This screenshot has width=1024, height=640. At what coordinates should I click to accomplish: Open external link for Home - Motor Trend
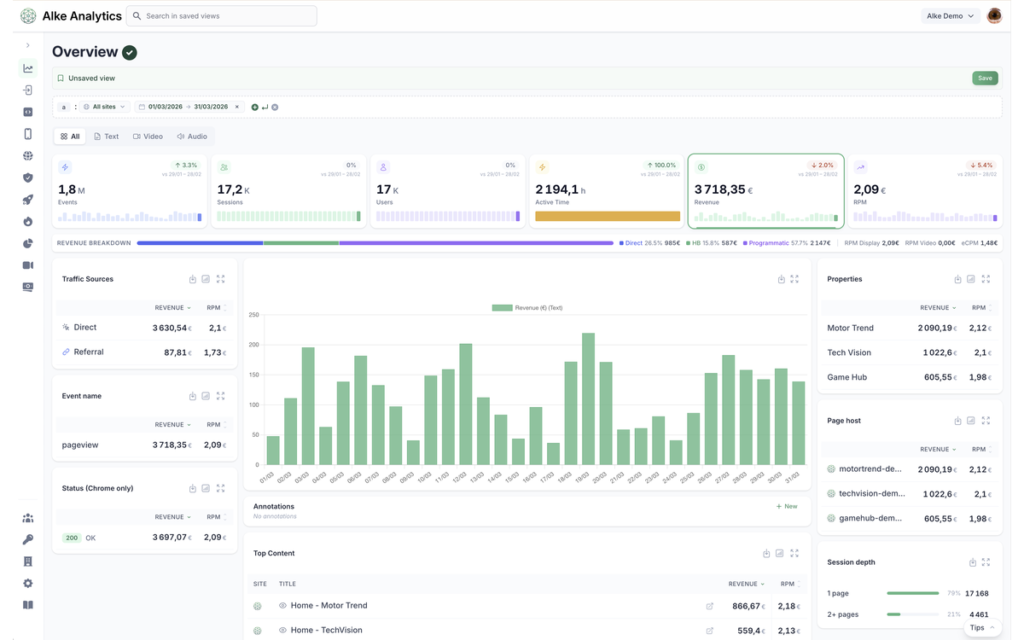[710, 606]
